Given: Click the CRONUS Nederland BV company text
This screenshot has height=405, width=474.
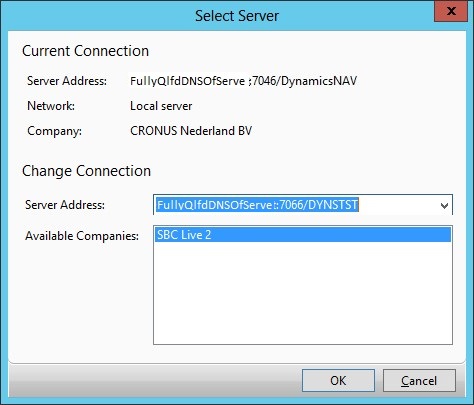Looking at the screenshot, I should pos(191,131).
